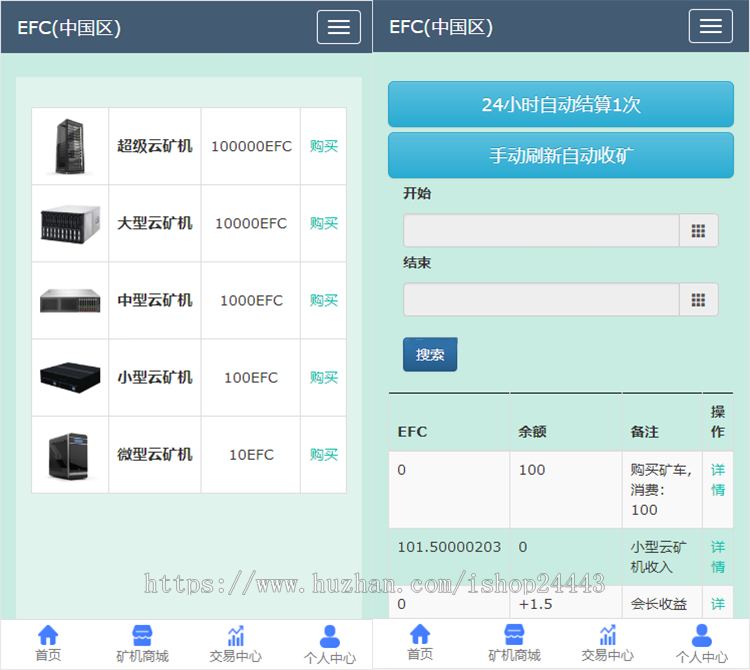The image size is (750, 670).
Task: Click 大型云矿机 name text
Action: [x=155, y=223]
